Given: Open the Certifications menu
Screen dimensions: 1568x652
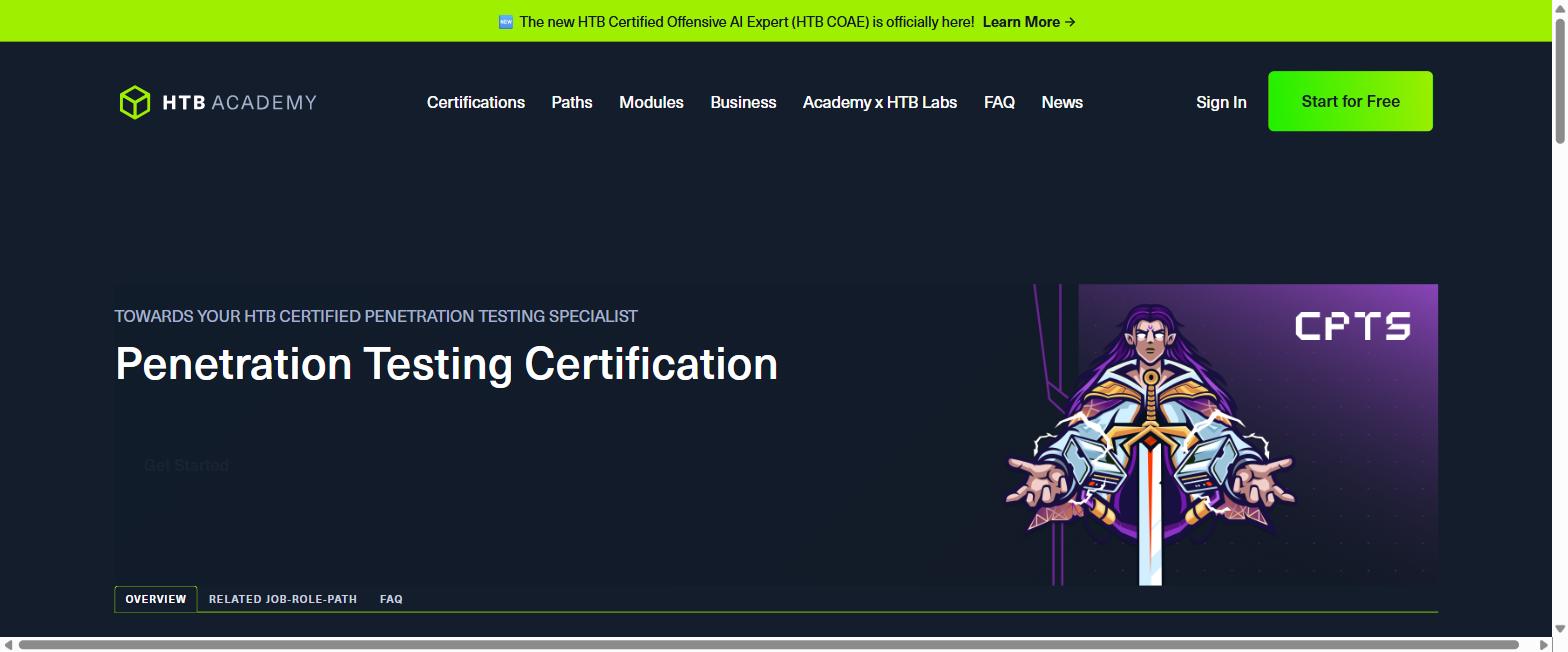Looking at the screenshot, I should point(476,102).
